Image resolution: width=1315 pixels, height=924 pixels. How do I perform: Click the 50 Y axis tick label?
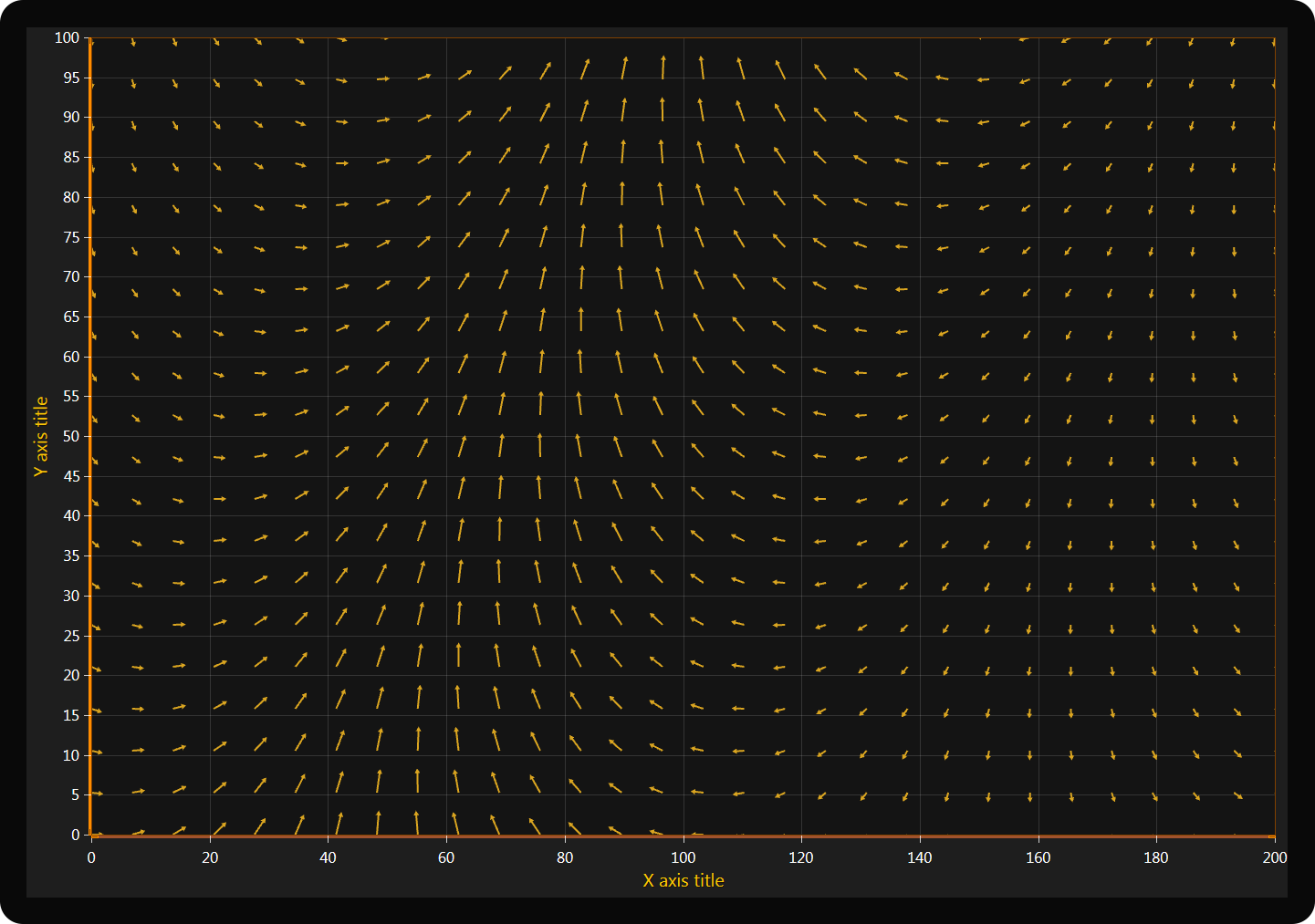coord(71,436)
